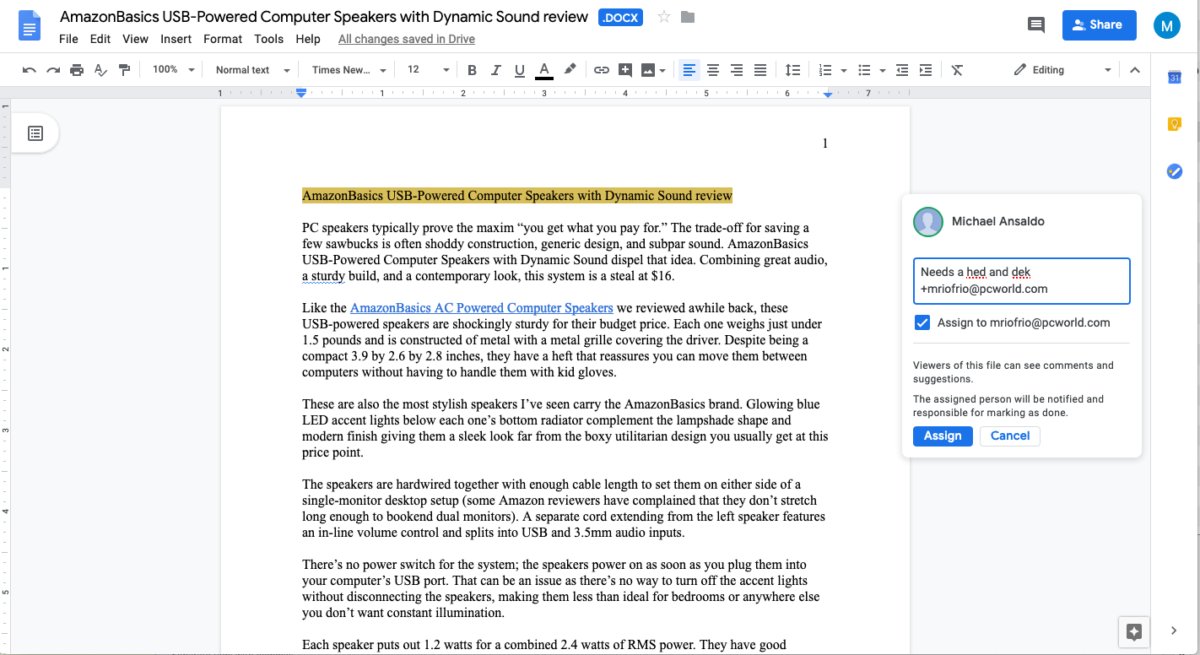Clear formatting
Viewport: 1200px width, 655px height.
(957, 70)
